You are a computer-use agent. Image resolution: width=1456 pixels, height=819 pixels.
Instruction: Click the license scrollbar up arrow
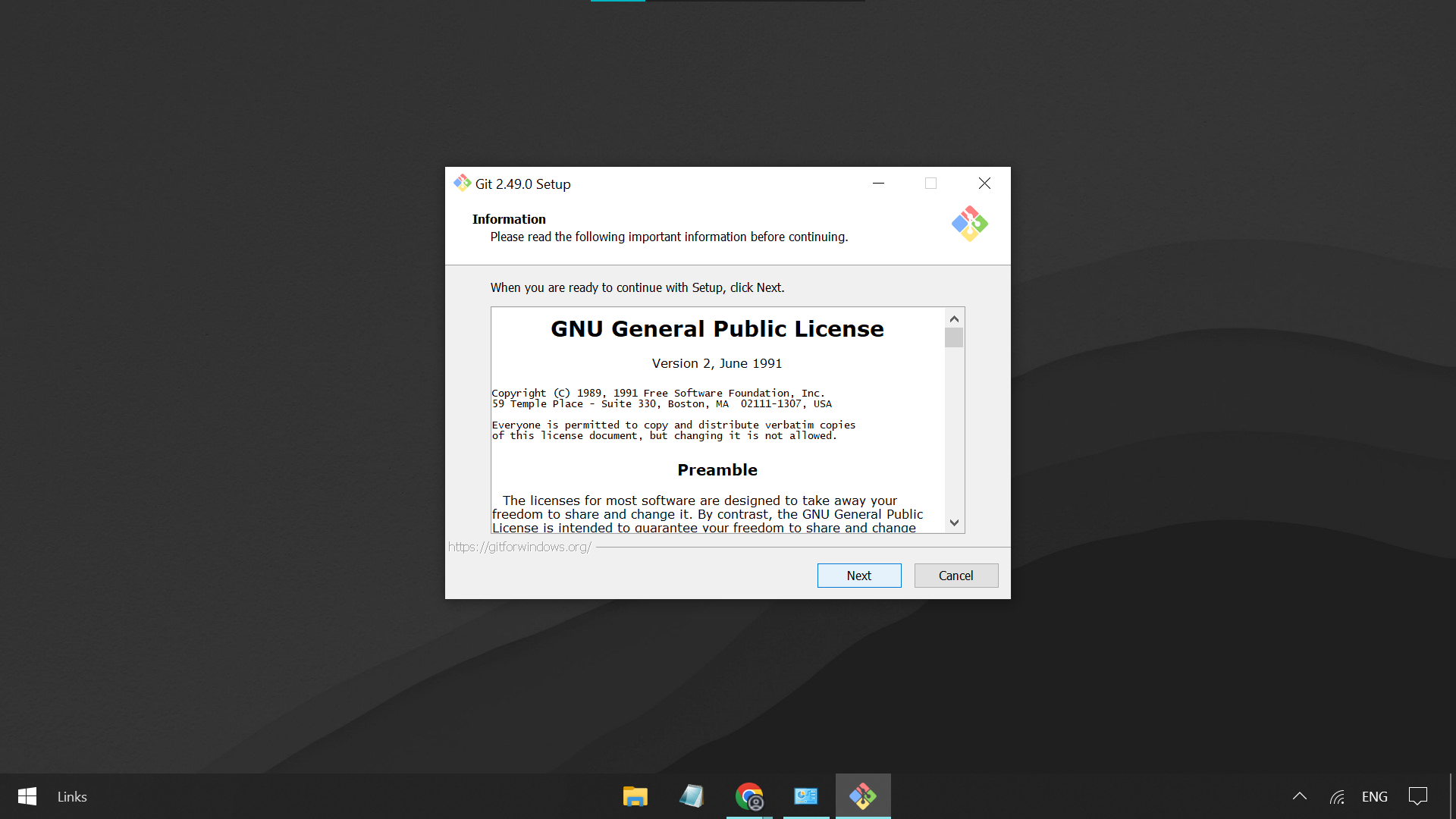[954, 318]
